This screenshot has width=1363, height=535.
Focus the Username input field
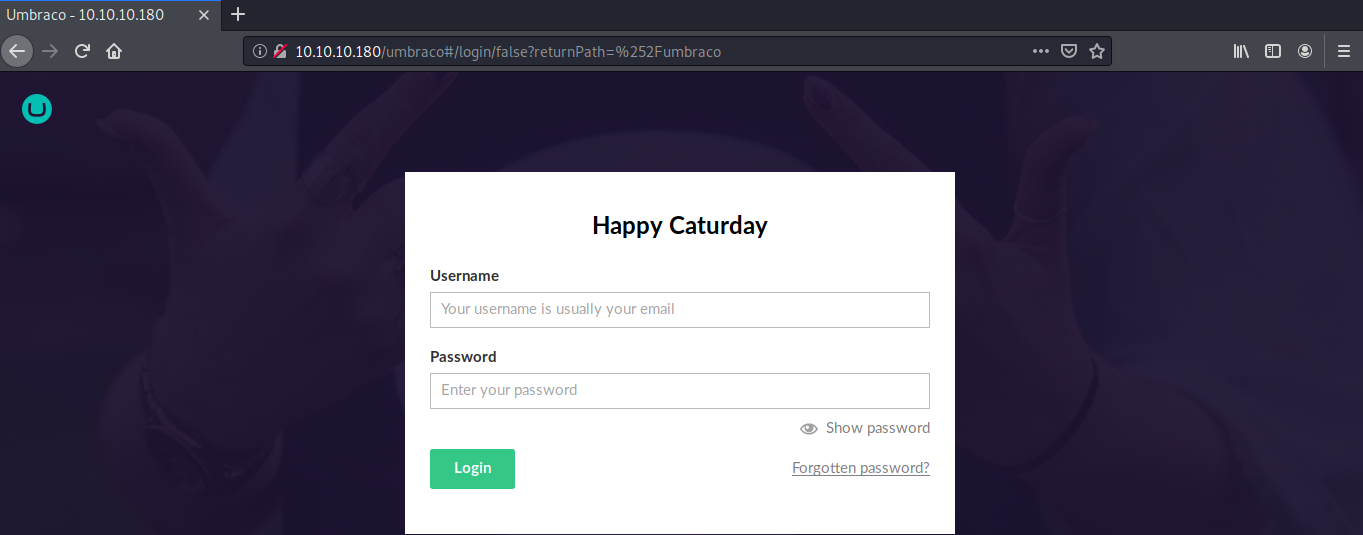(x=679, y=310)
